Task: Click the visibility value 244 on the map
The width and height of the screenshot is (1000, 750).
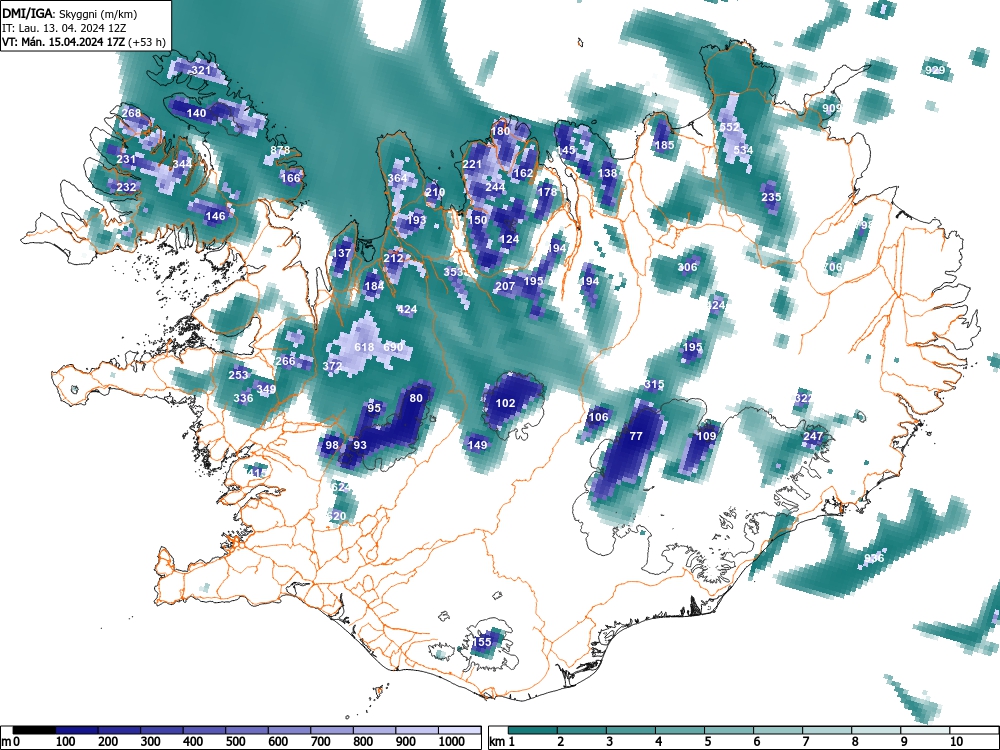Action: (496, 188)
